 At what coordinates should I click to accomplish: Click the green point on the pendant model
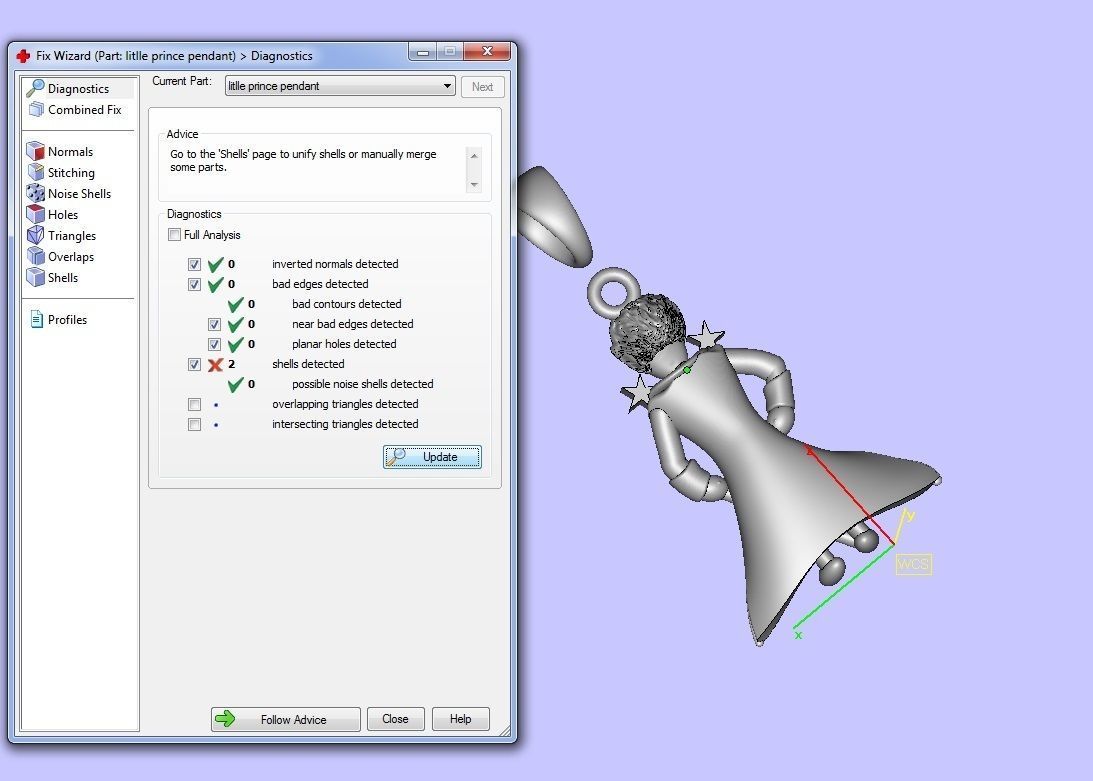[x=687, y=370]
